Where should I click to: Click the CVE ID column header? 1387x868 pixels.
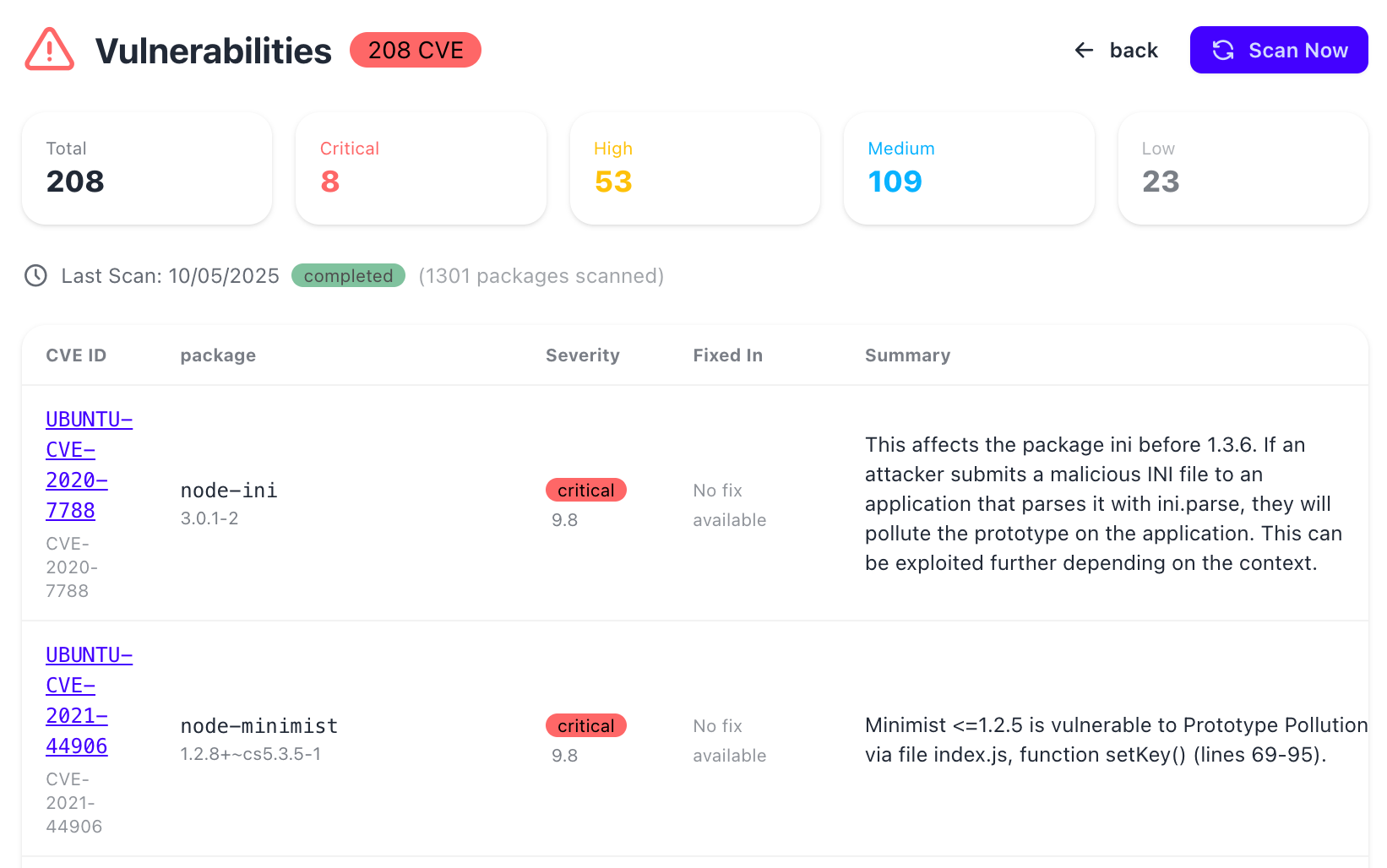(x=76, y=355)
